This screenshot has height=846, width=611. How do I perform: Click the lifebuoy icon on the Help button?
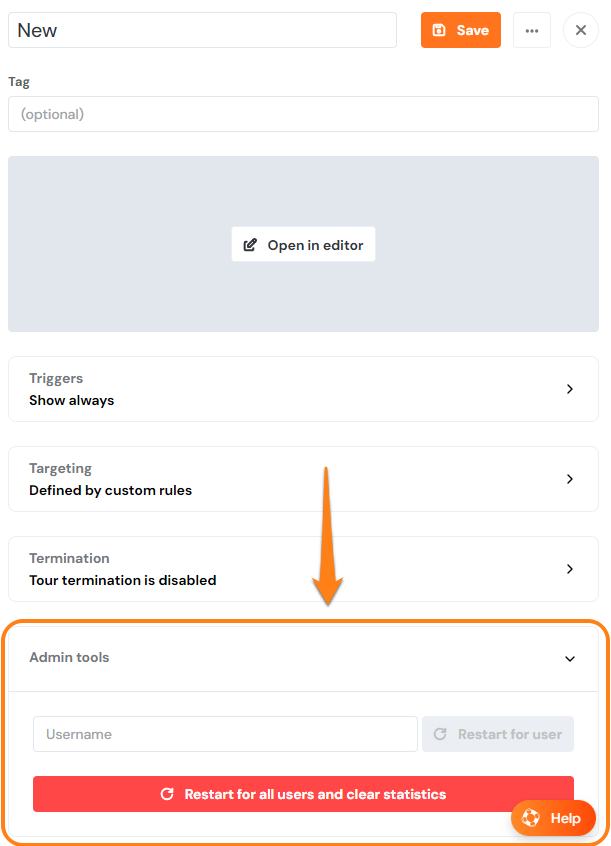click(x=531, y=818)
